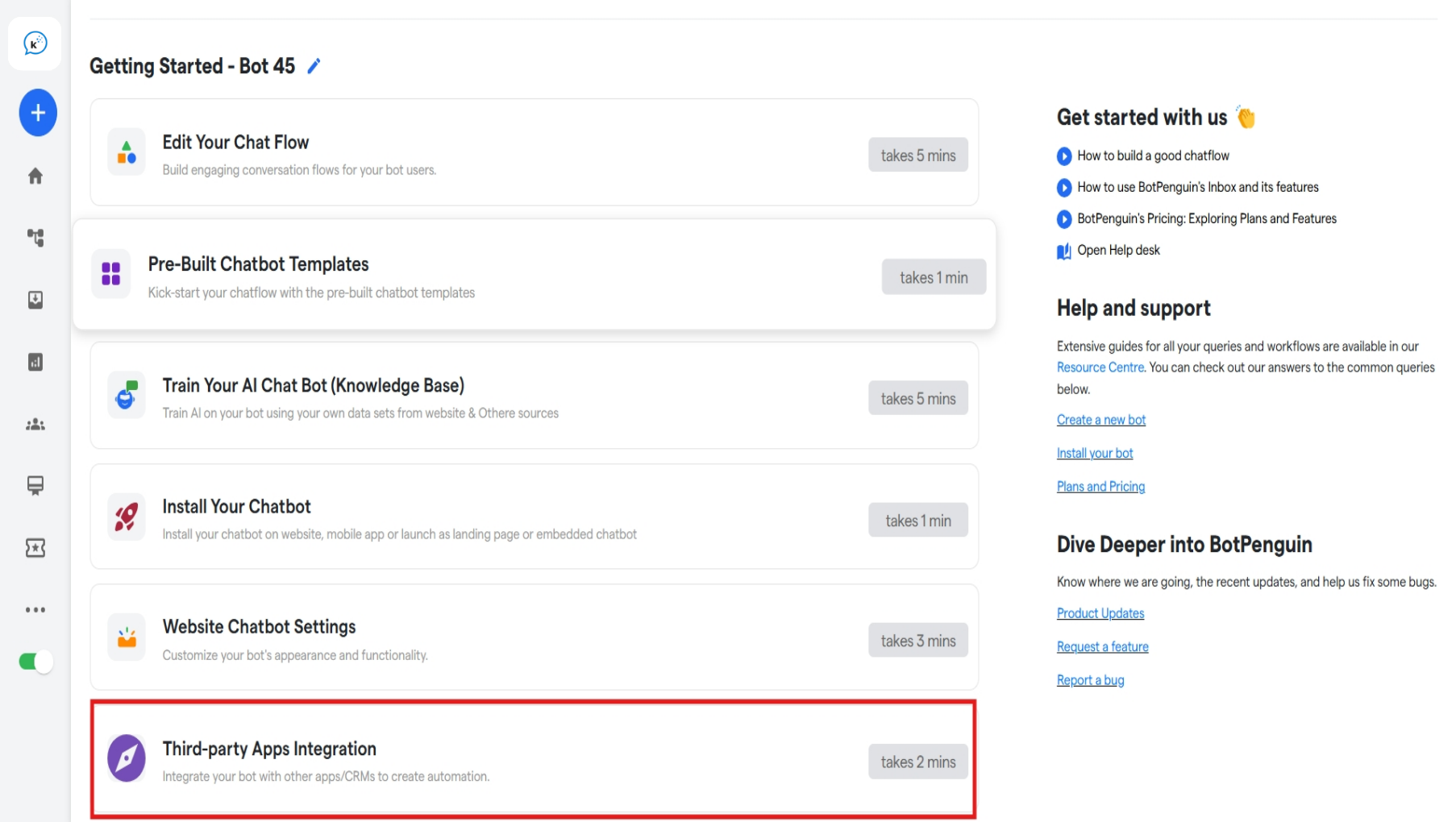Open 'Product Updates' link
Screen dimensions: 1456x822
tap(1100, 614)
